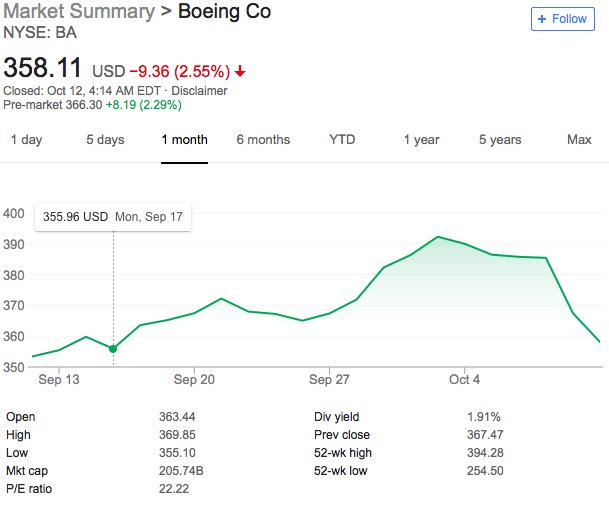Open the Disclaimer link
Viewport: 609px width, 509px height.
tap(199, 91)
